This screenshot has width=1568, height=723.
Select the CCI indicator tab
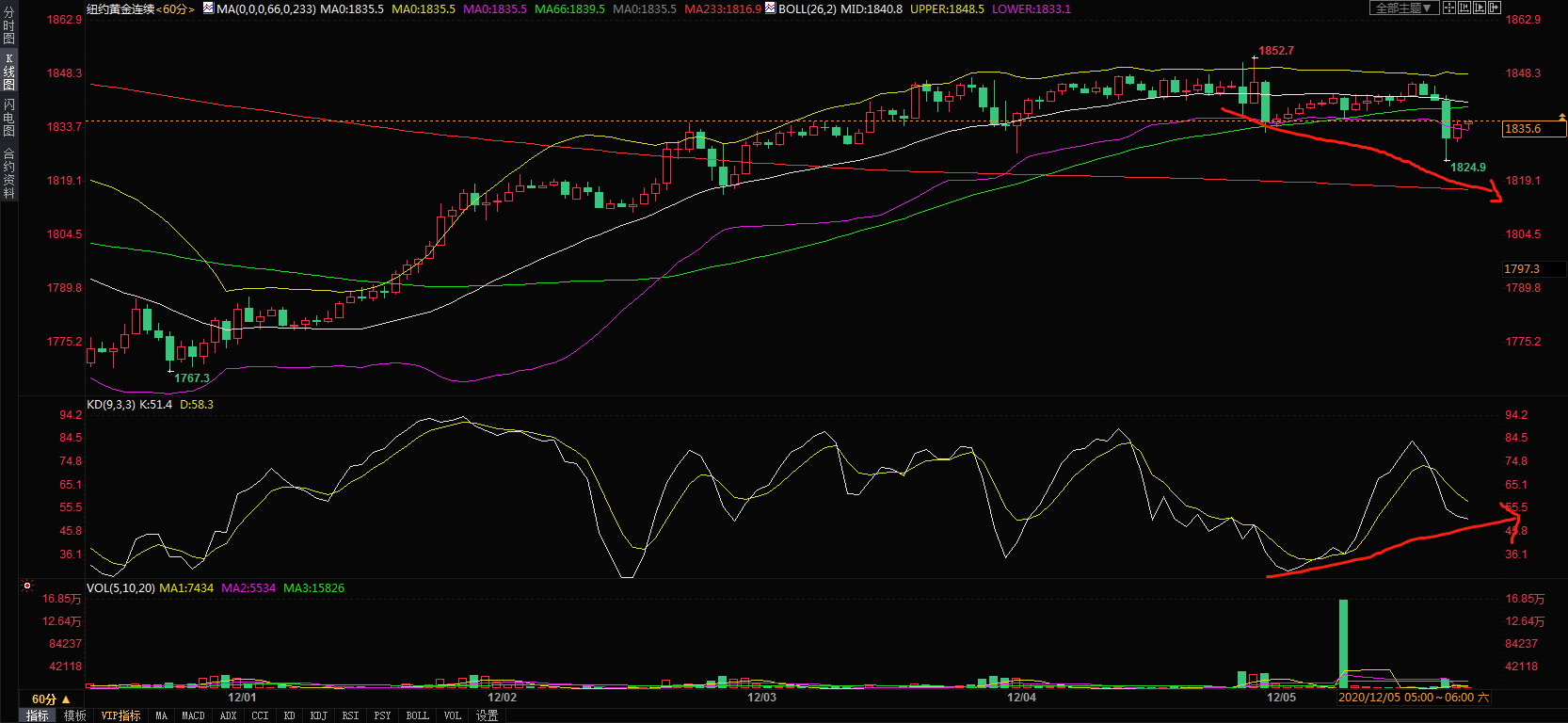pos(260,715)
